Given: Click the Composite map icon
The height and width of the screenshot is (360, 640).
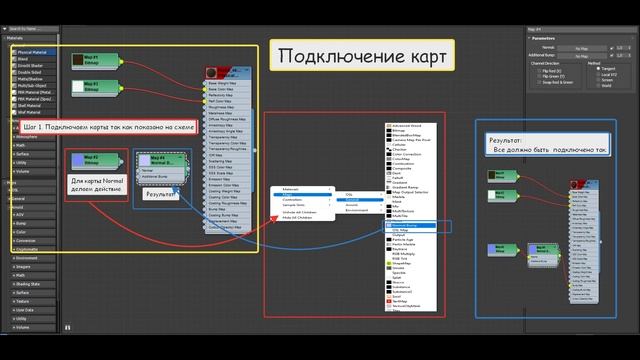Looking at the screenshot, I should [x=389, y=168].
